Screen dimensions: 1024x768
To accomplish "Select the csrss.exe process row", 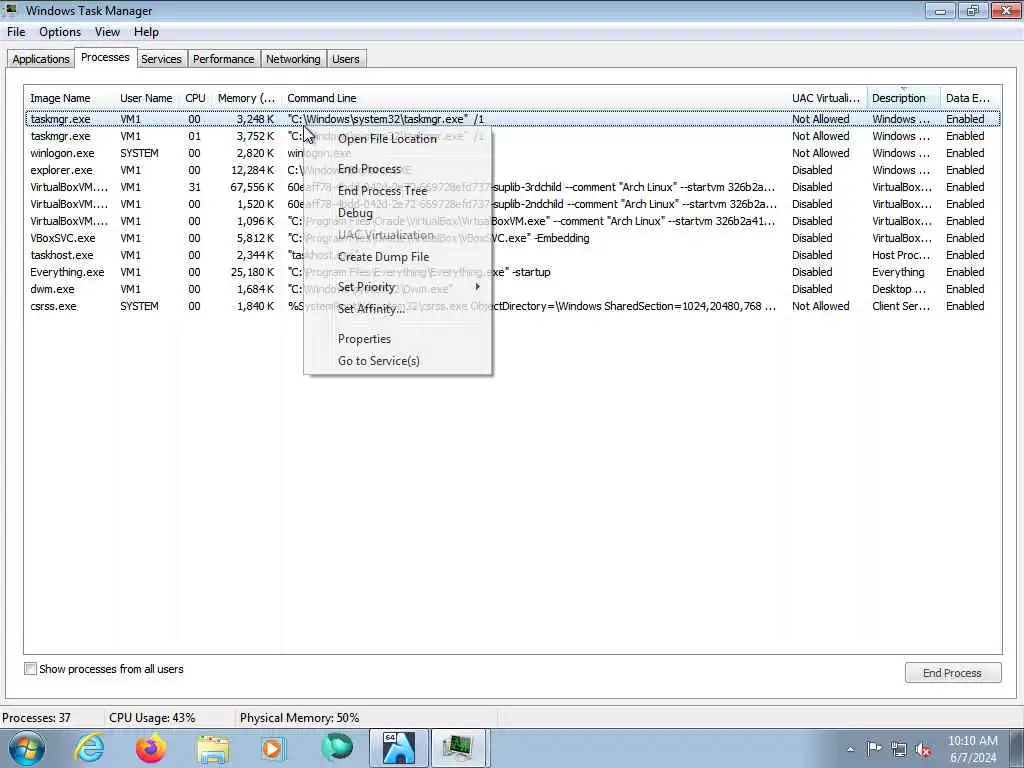I will click(513, 306).
